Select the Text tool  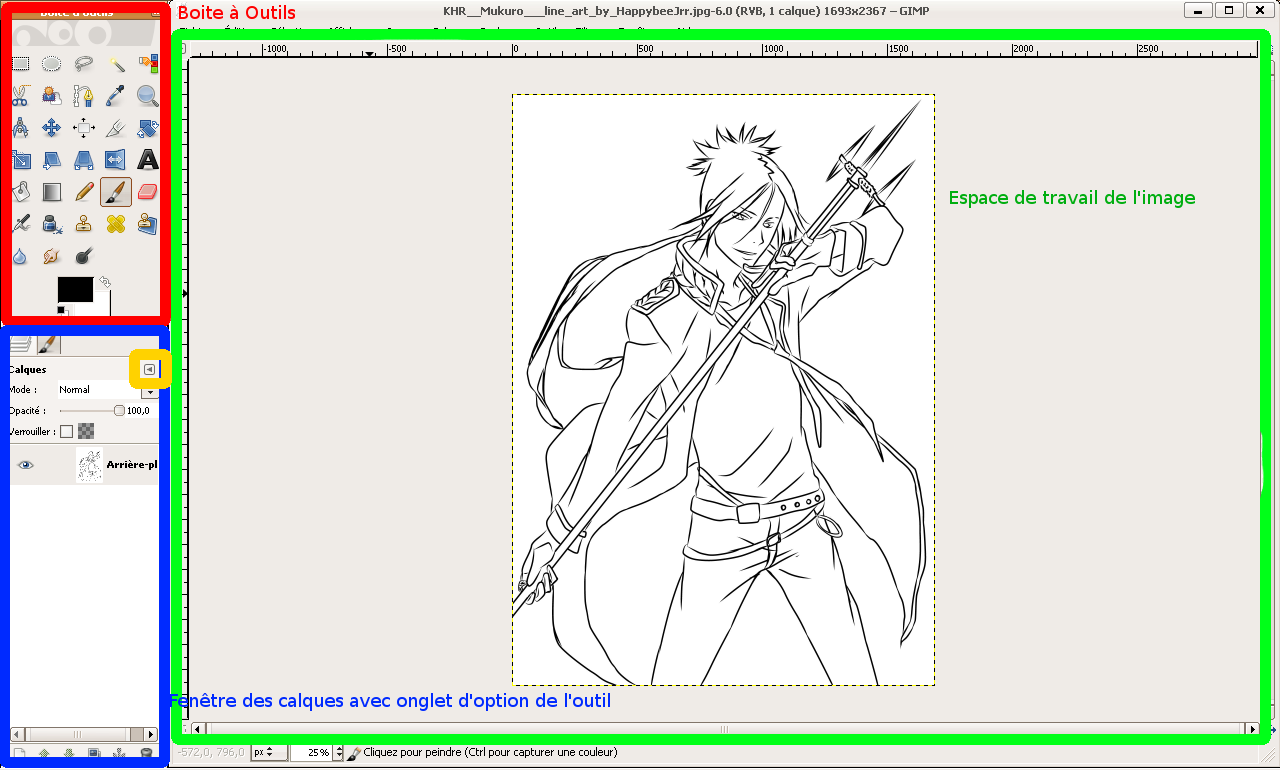pyautogui.click(x=147, y=160)
